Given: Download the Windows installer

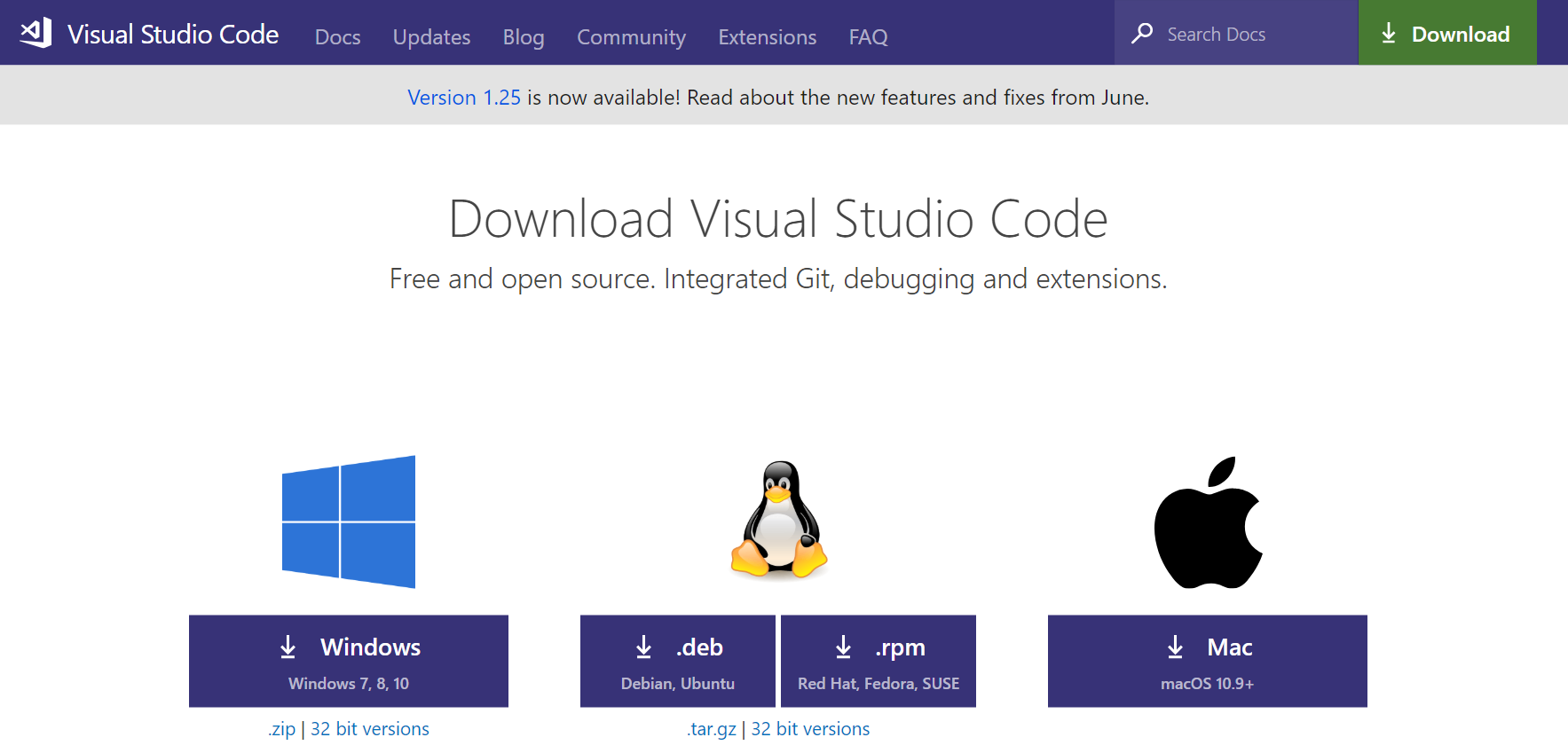Looking at the screenshot, I should pyautogui.click(x=349, y=661).
